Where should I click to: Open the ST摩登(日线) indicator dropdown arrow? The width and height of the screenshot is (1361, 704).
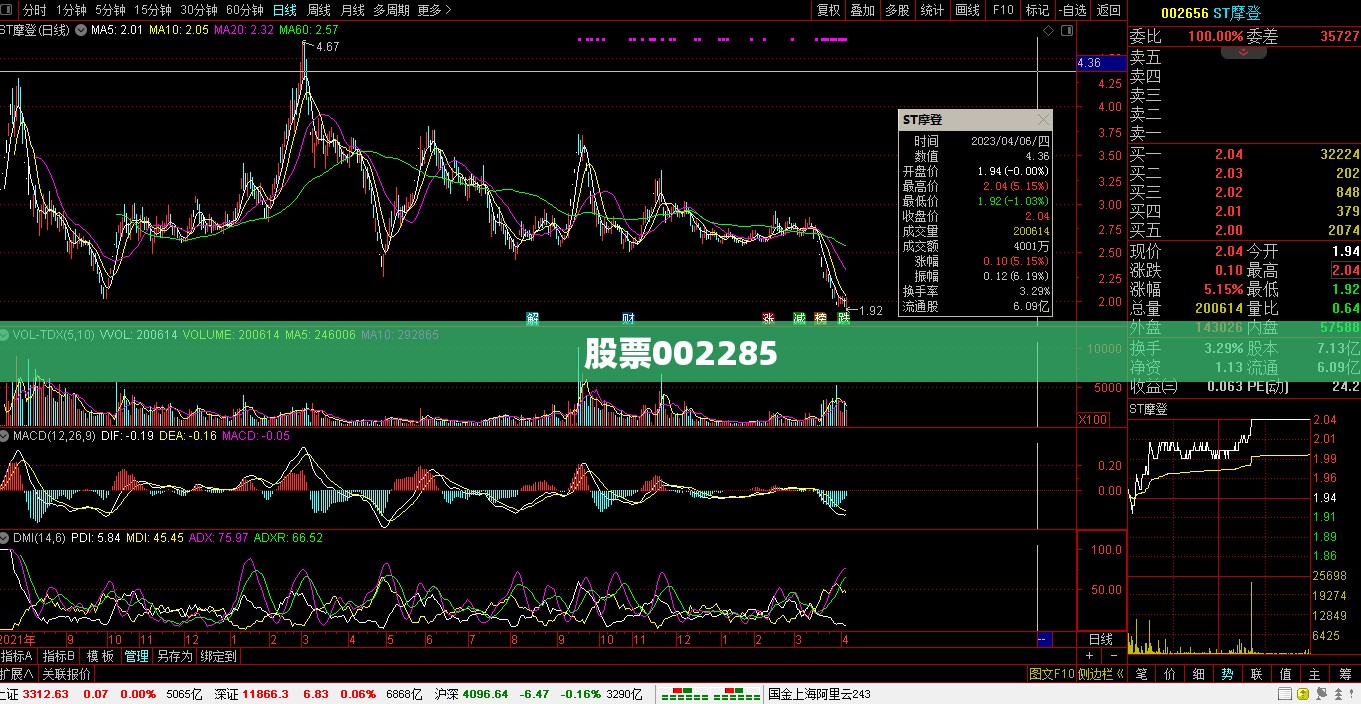click(81, 30)
